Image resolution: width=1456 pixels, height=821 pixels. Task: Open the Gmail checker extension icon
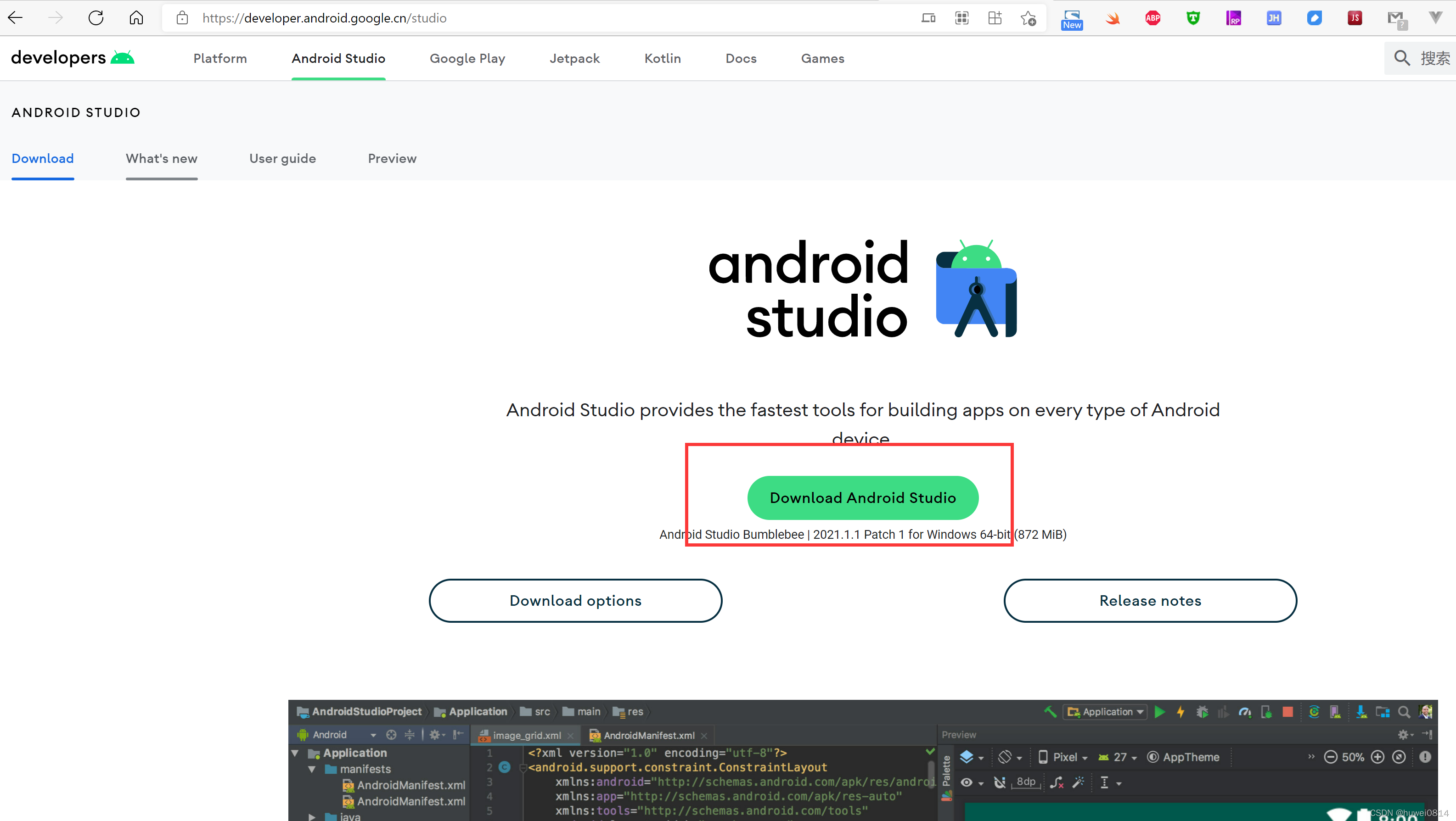pyautogui.click(x=1397, y=19)
